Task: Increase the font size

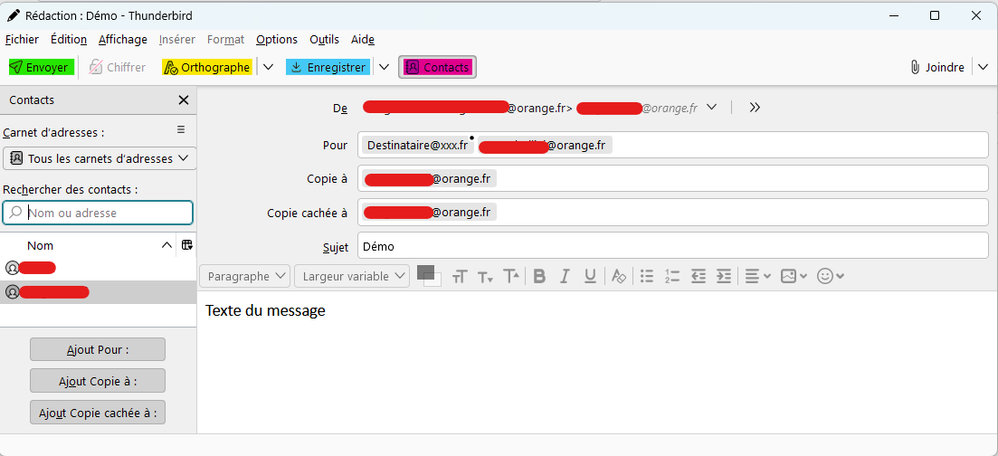Action: tap(511, 276)
